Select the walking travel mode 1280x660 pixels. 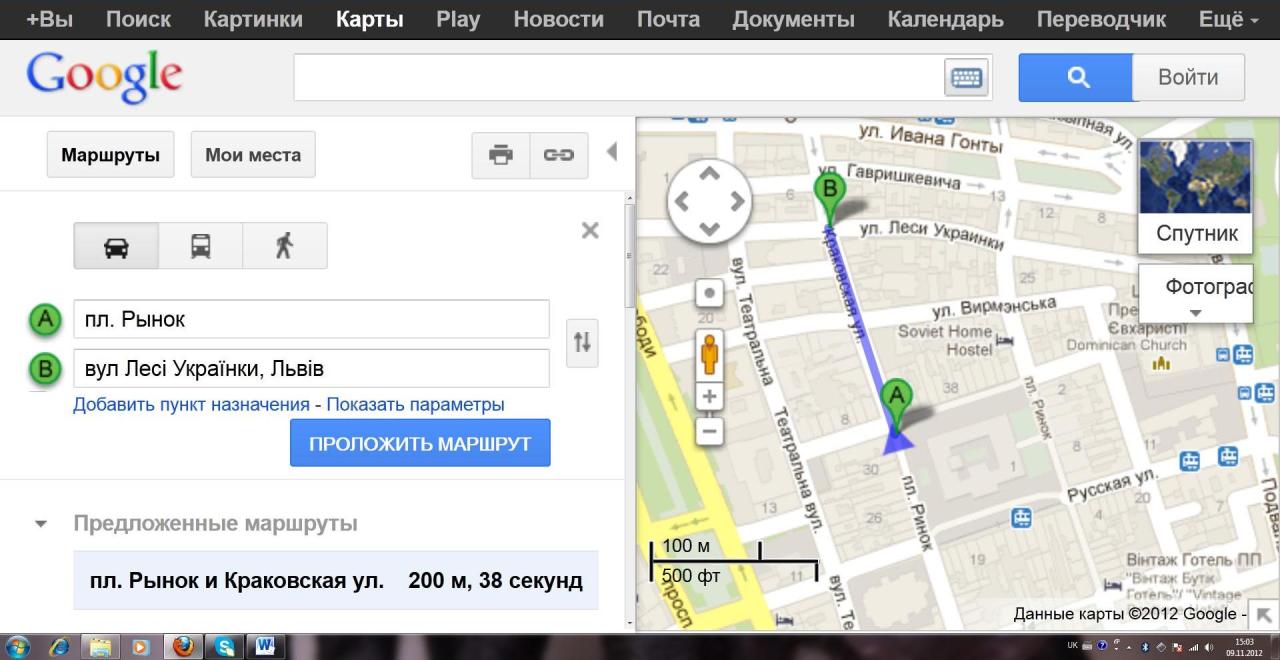coord(285,246)
